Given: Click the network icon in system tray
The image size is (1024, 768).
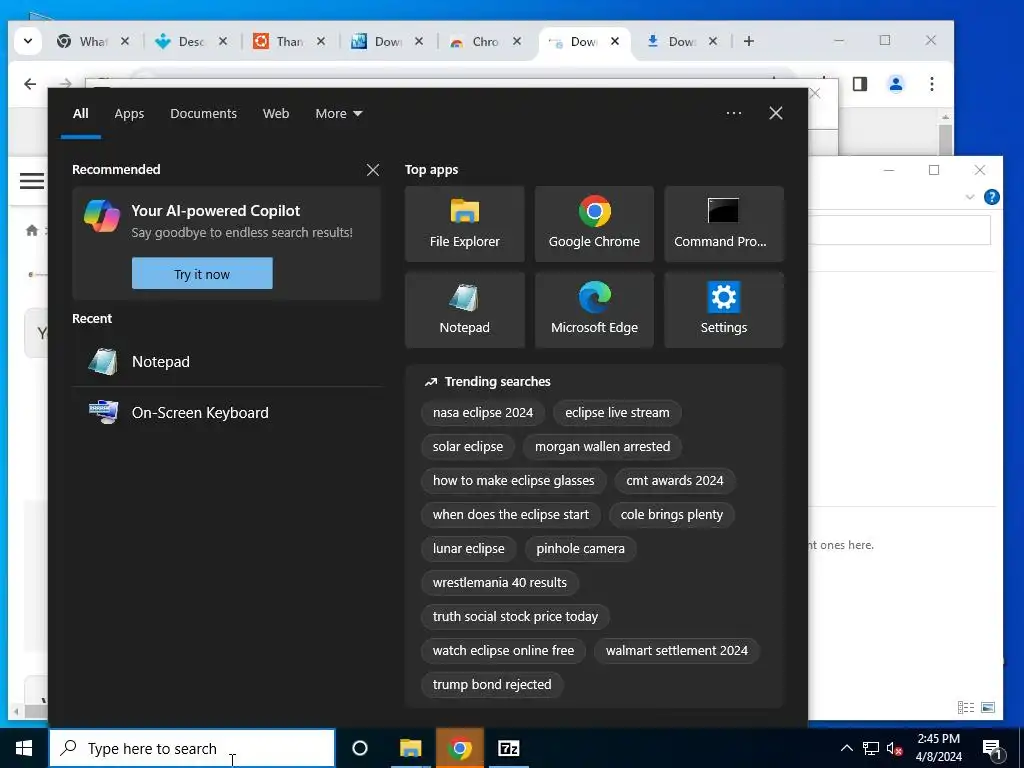Looking at the screenshot, I should click(x=871, y=748).
